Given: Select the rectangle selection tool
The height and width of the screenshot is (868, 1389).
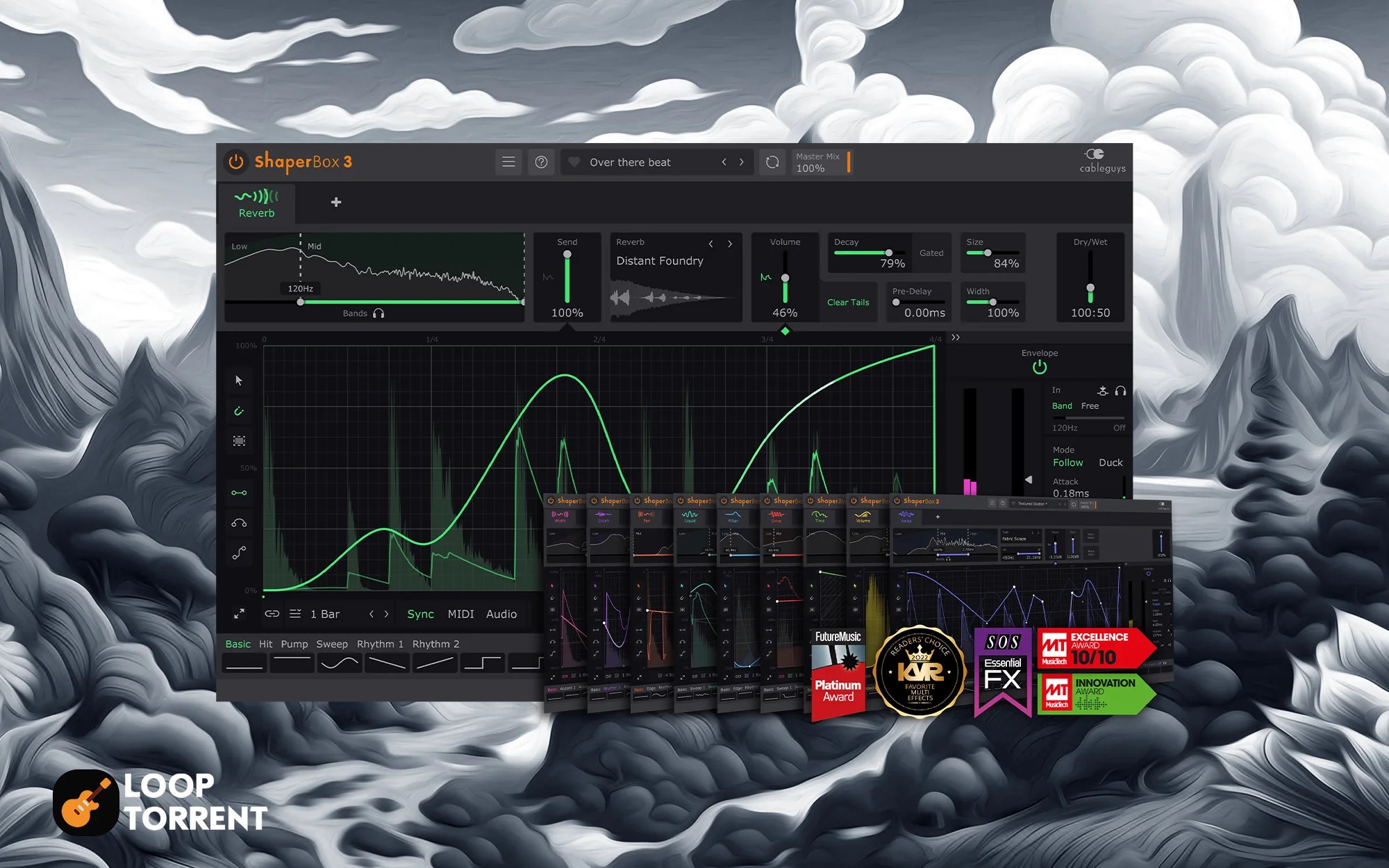Looking at the screenshot, I should 239,441.
